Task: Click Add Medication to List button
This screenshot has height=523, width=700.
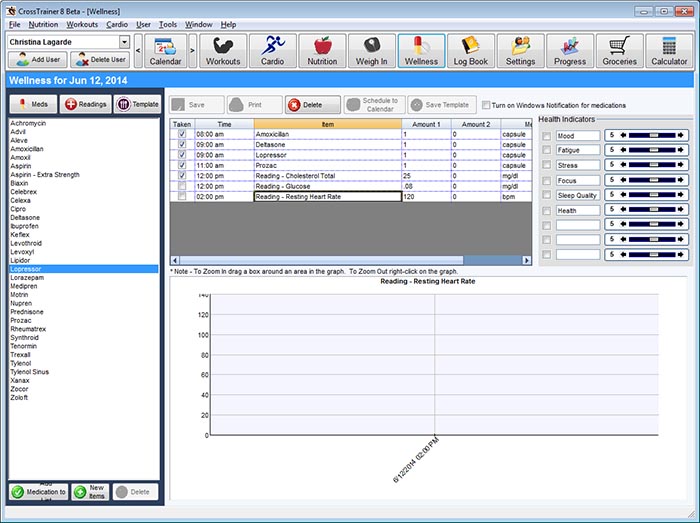Action: click(38, 492)
